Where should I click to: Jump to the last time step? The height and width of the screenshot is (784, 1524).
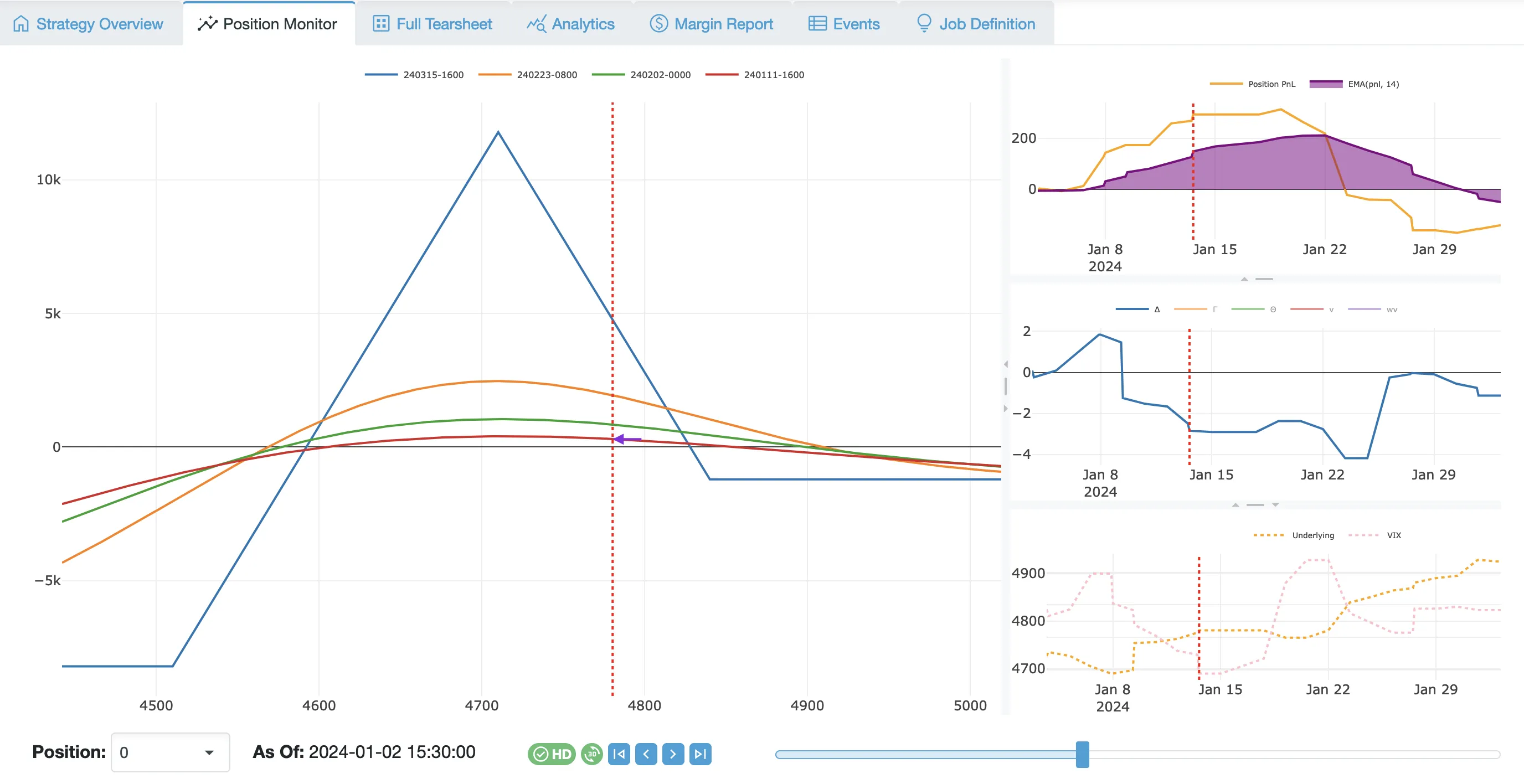point(700,754)
